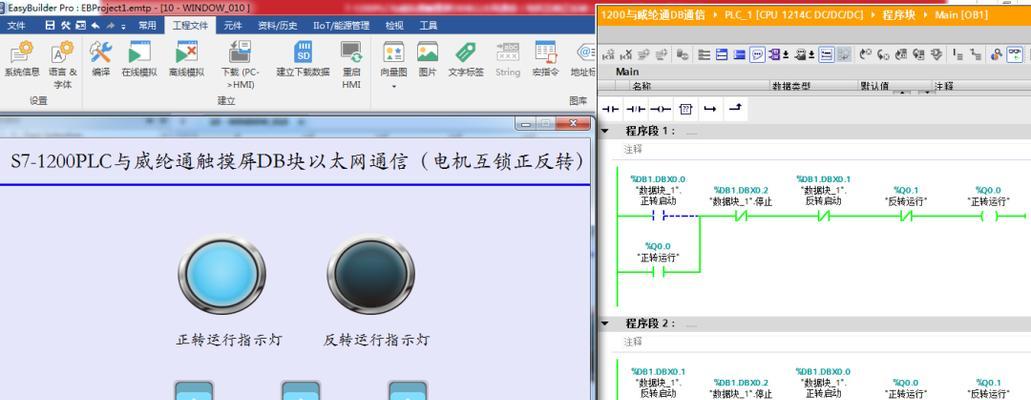Image resolution: width=1031 pixels, height=400 pixels.
Task: Insert an empty box ?? from favorites
Action: click(x=685, y=109)
